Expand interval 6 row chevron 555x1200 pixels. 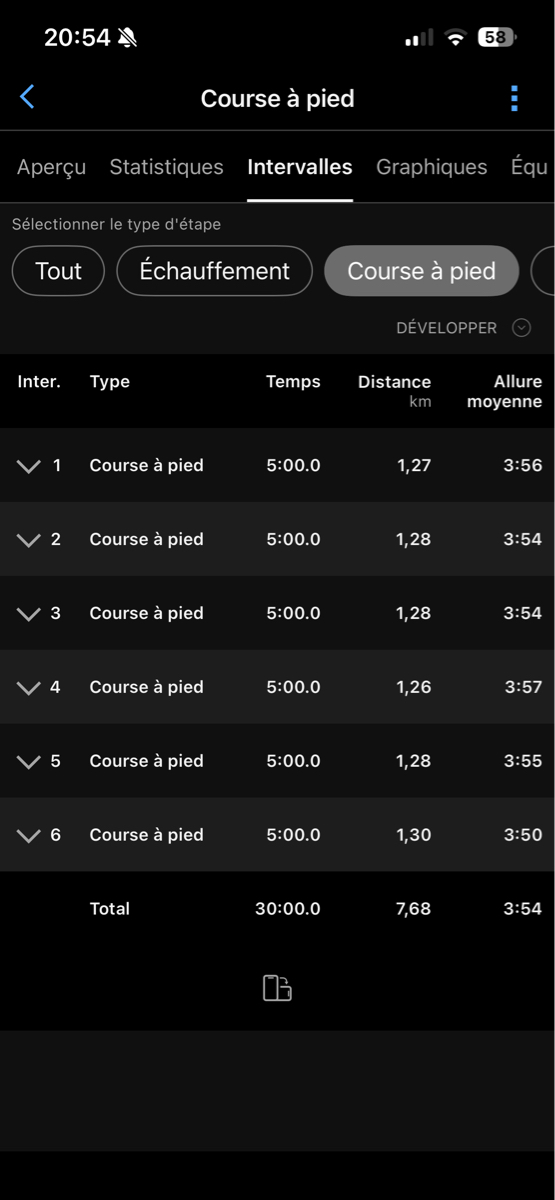click(29, 836)
